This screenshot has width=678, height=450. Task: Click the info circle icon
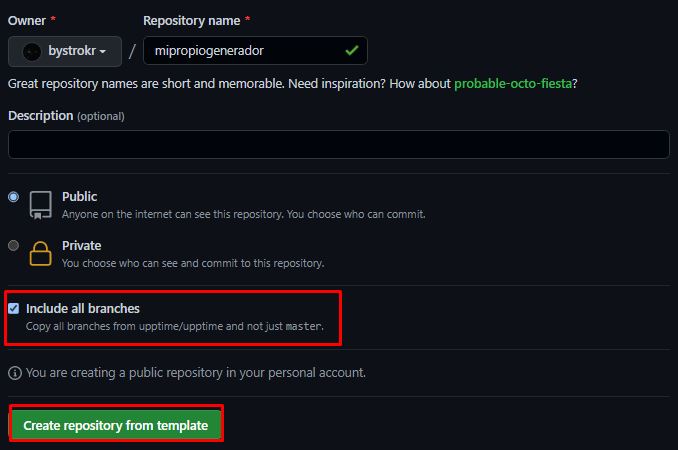[15, 373]
